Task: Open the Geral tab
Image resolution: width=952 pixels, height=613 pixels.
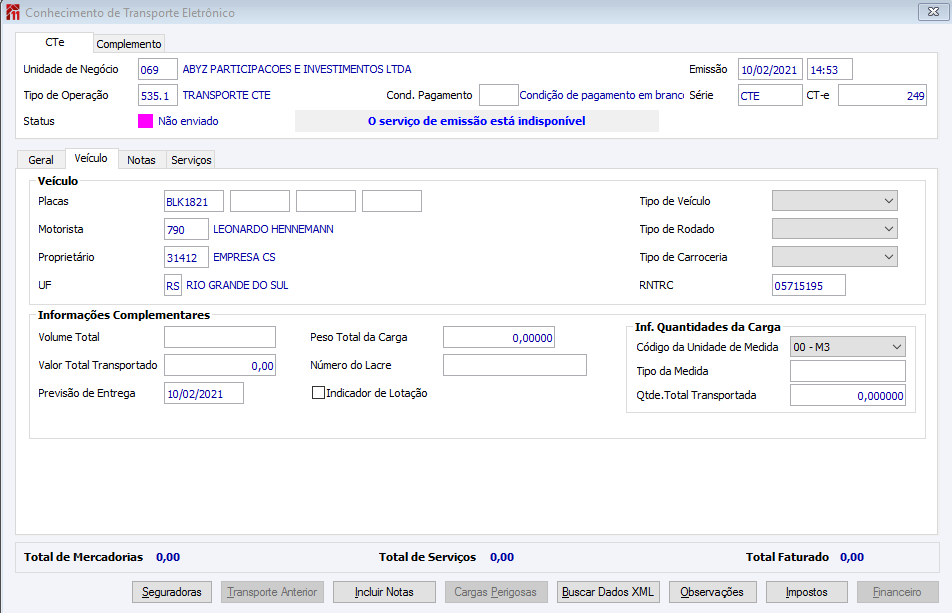Action: point(41,160)
